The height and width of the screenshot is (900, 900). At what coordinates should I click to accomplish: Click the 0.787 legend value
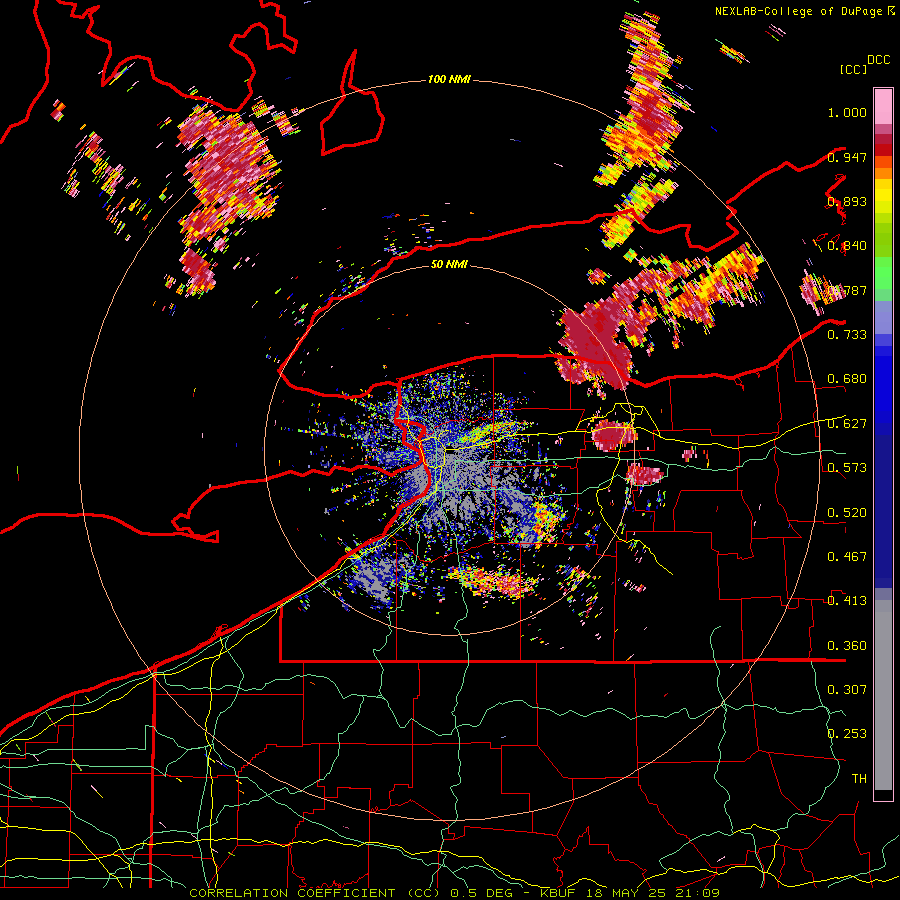[847, 290]
